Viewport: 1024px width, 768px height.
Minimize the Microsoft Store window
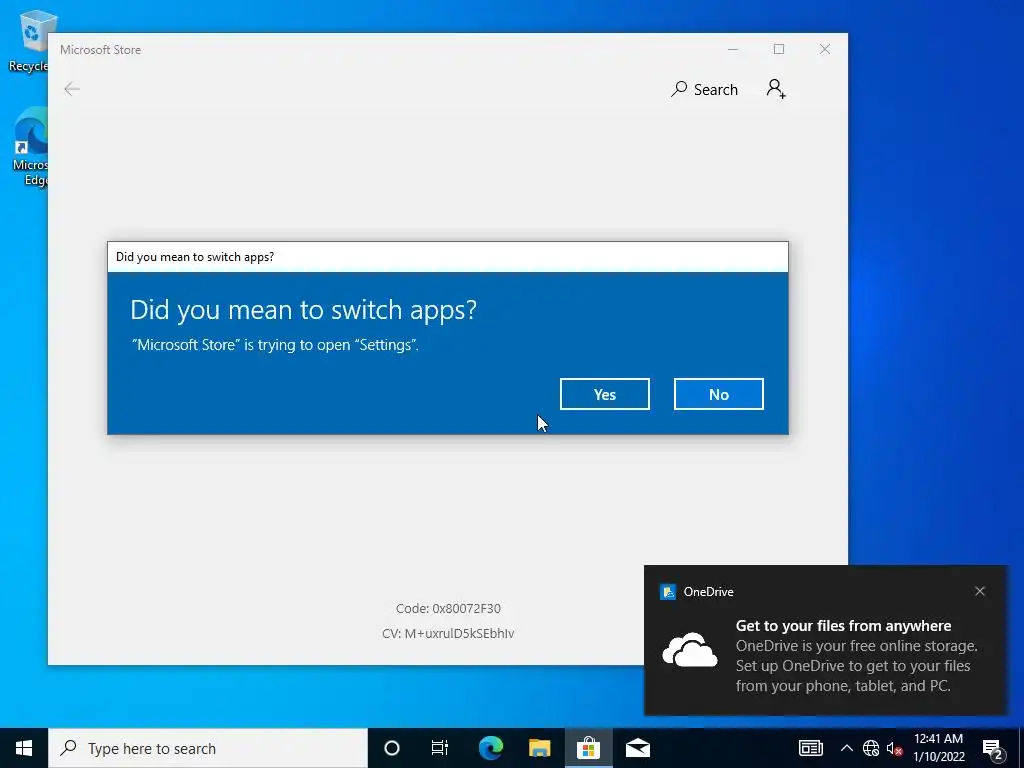pyautogui.click(x=733, y=50)
